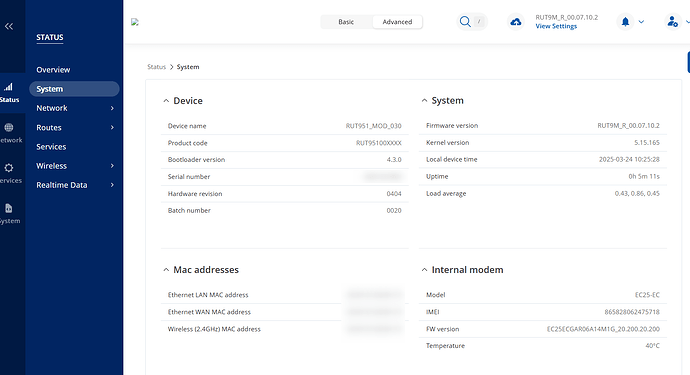The image size is (690, 375).
Task: Click Status in the breadcrumb
Action: click(x=156, y=67)
